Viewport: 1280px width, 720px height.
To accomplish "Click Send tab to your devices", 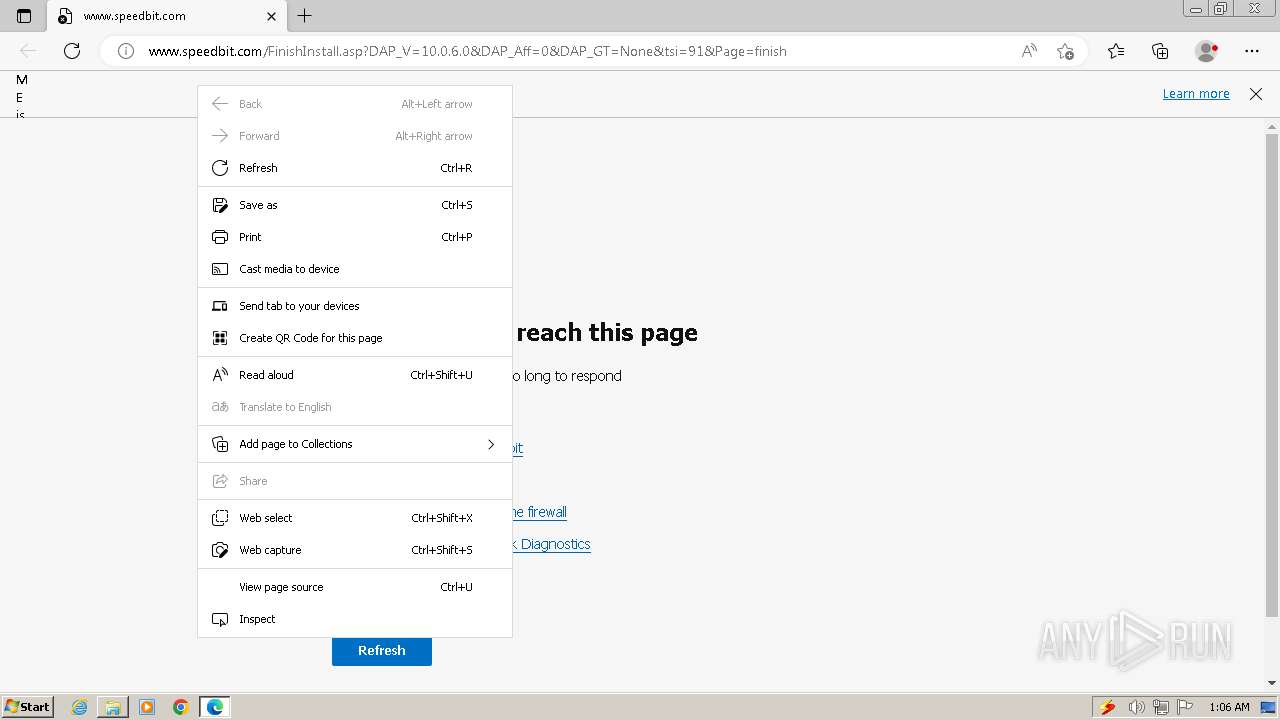I will (x=355, y=306).
